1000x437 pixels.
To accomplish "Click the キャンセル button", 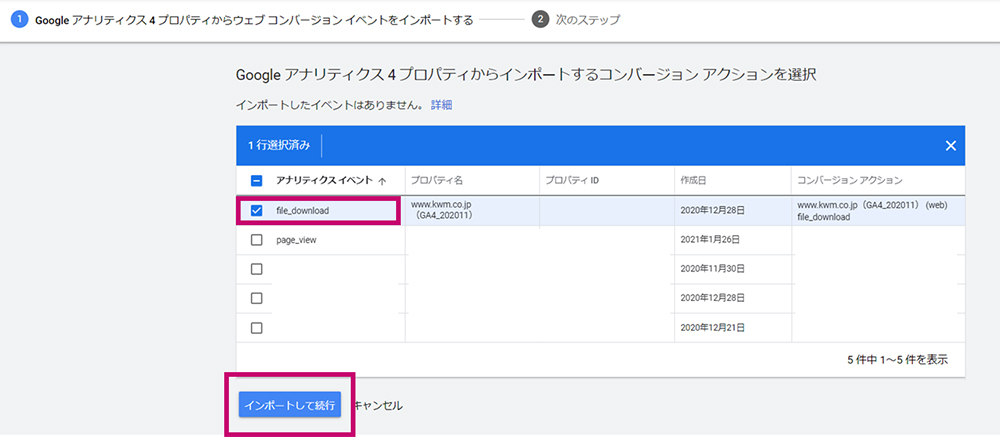I will pyautogui.click(x=378, y=405).
